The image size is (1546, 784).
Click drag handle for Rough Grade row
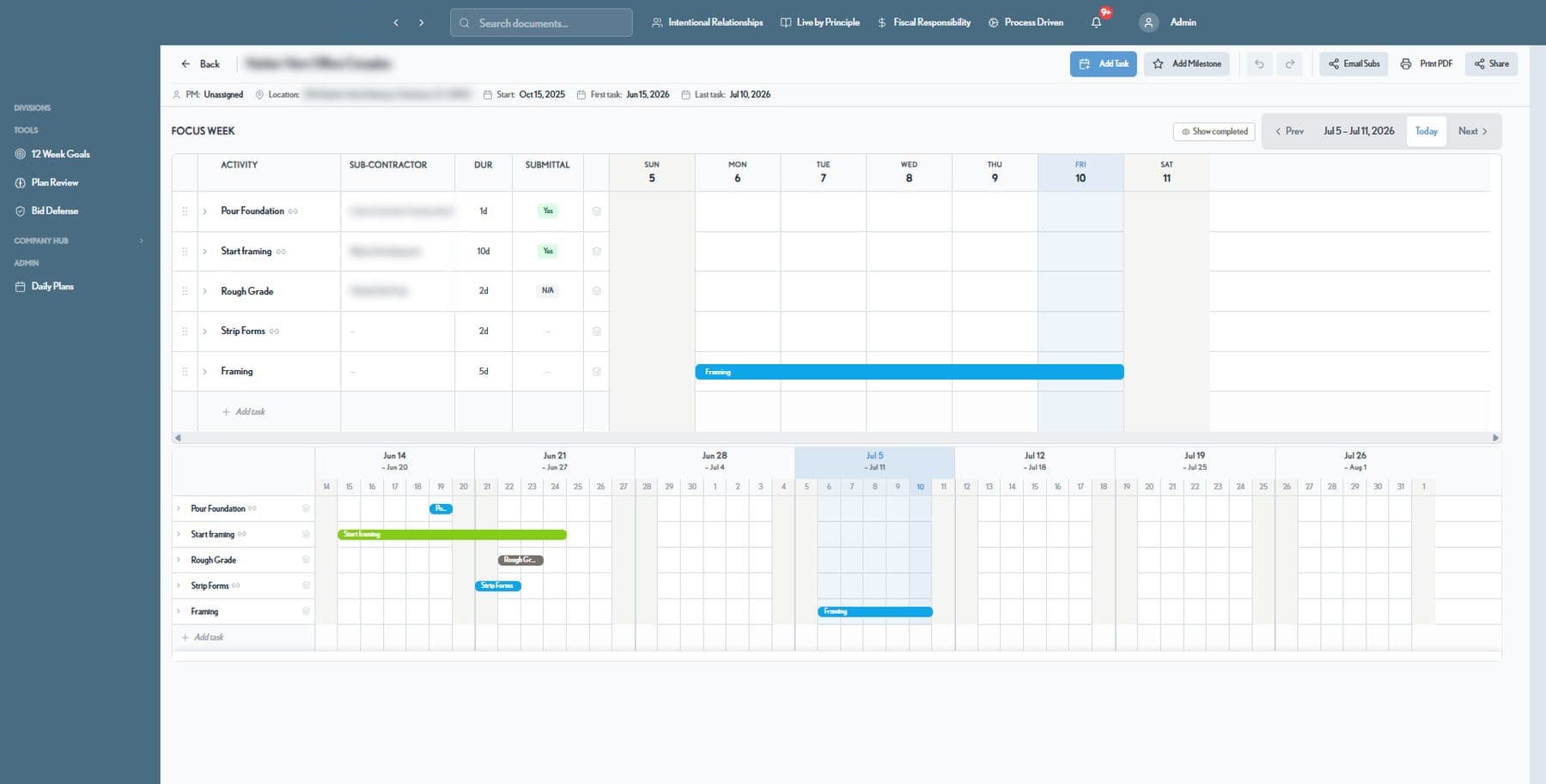click(185, 291)
